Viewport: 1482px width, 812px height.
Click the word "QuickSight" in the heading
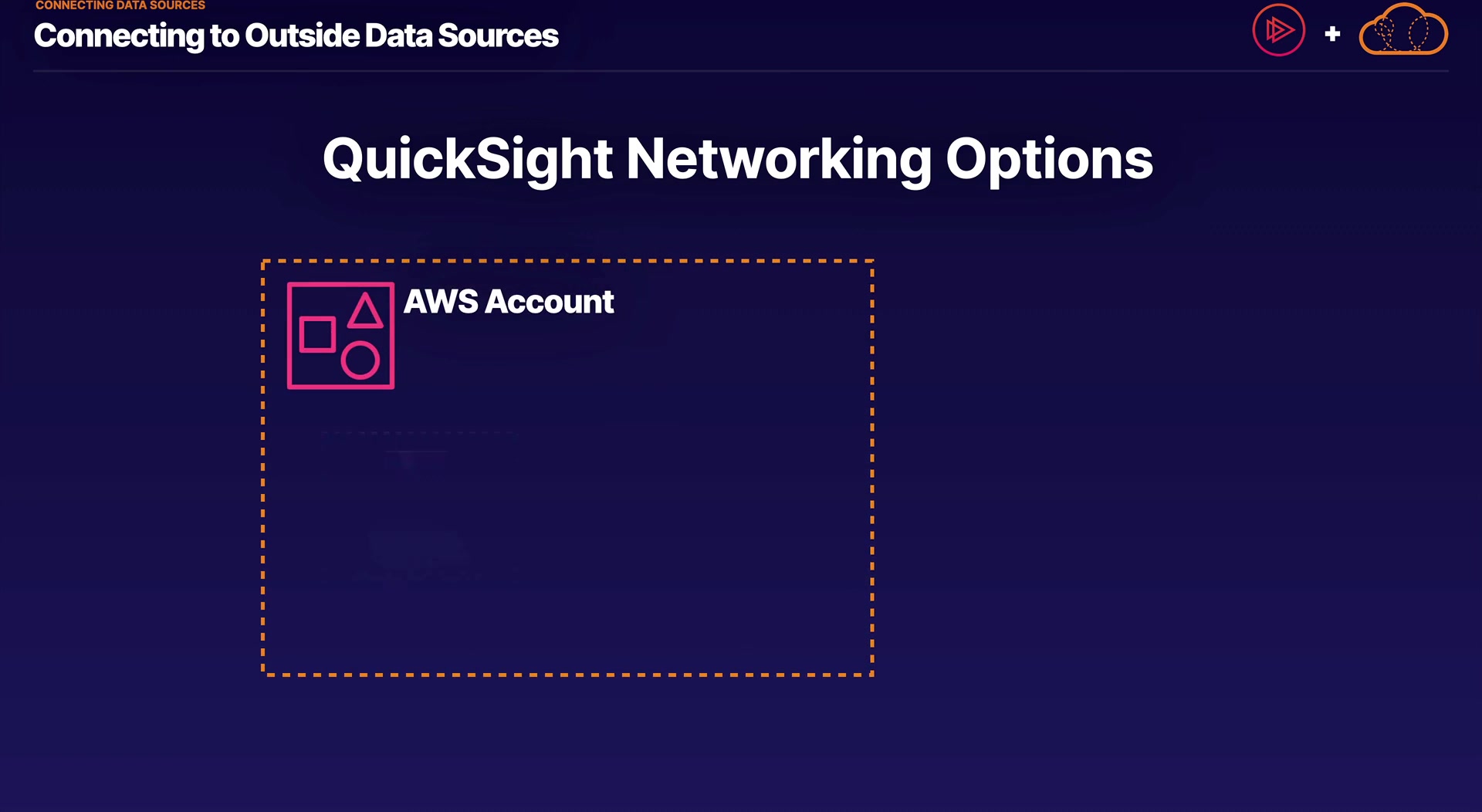[x=467, y=160]
